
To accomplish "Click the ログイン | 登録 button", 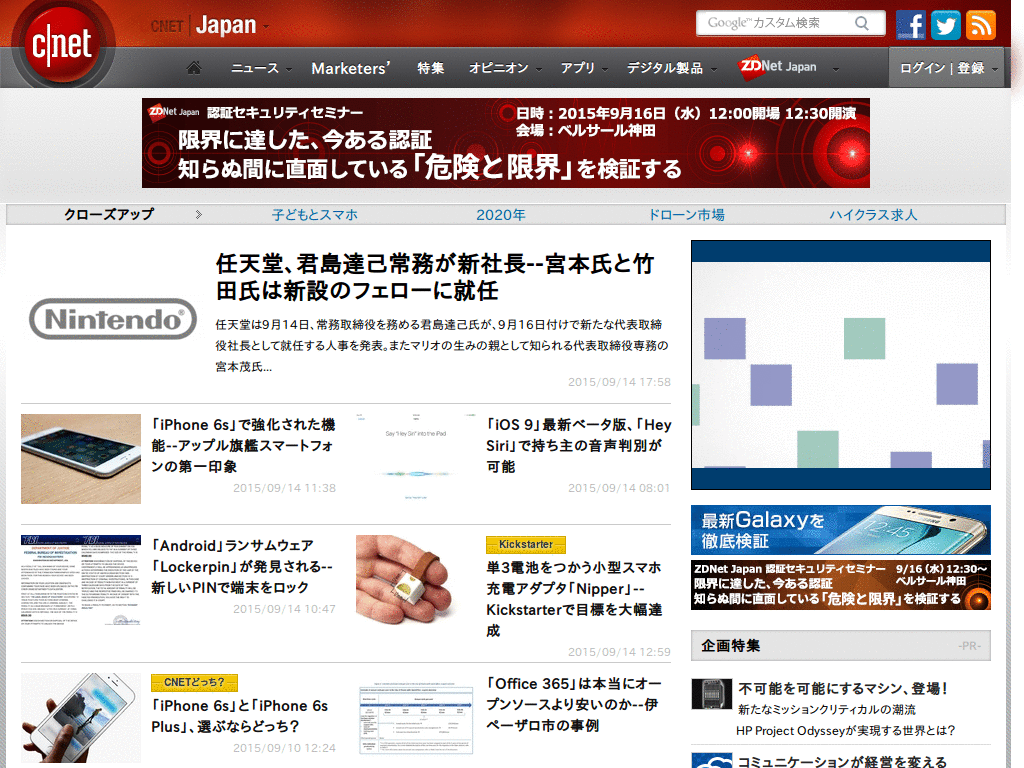I will tap(946, 68).
